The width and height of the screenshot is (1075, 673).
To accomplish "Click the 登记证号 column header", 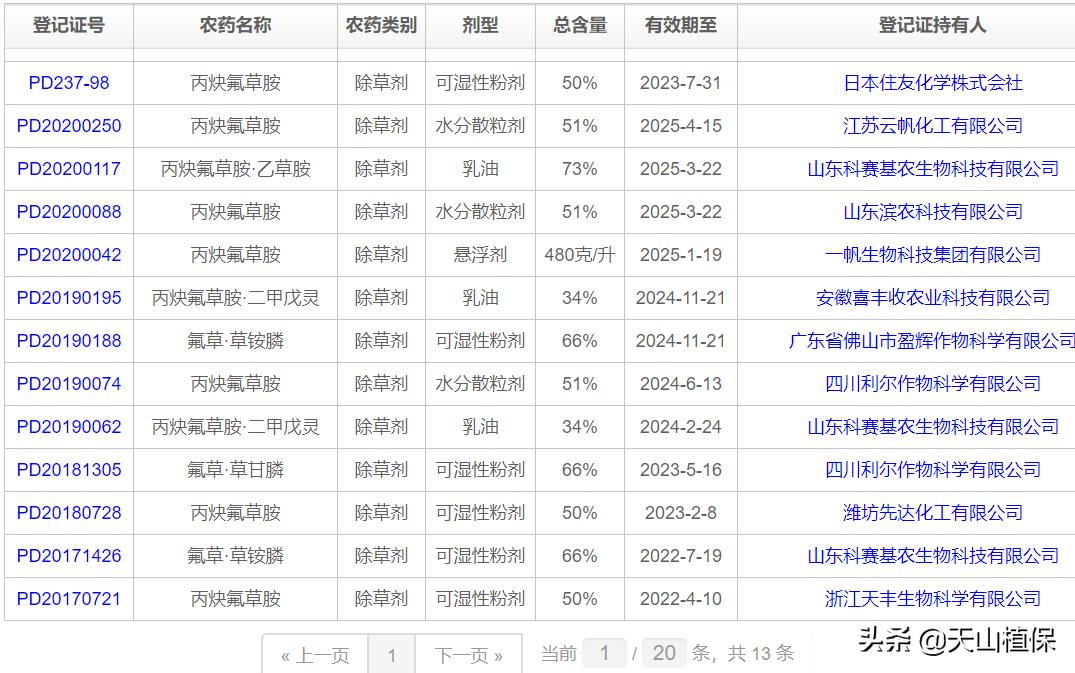I will [x=66, y=25].
